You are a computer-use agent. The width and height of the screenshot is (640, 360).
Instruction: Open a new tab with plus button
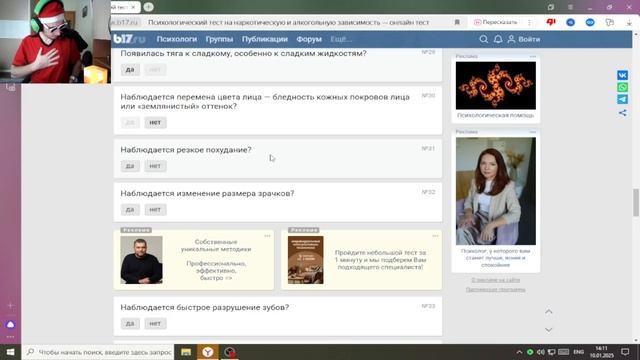point(149,7)
